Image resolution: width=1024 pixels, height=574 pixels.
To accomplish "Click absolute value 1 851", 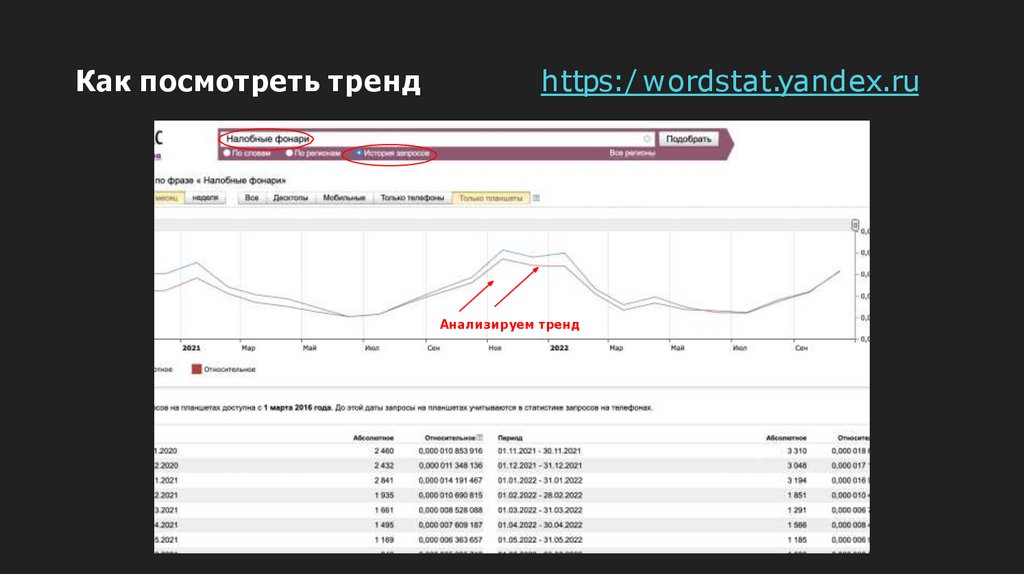I will point(797,496).
